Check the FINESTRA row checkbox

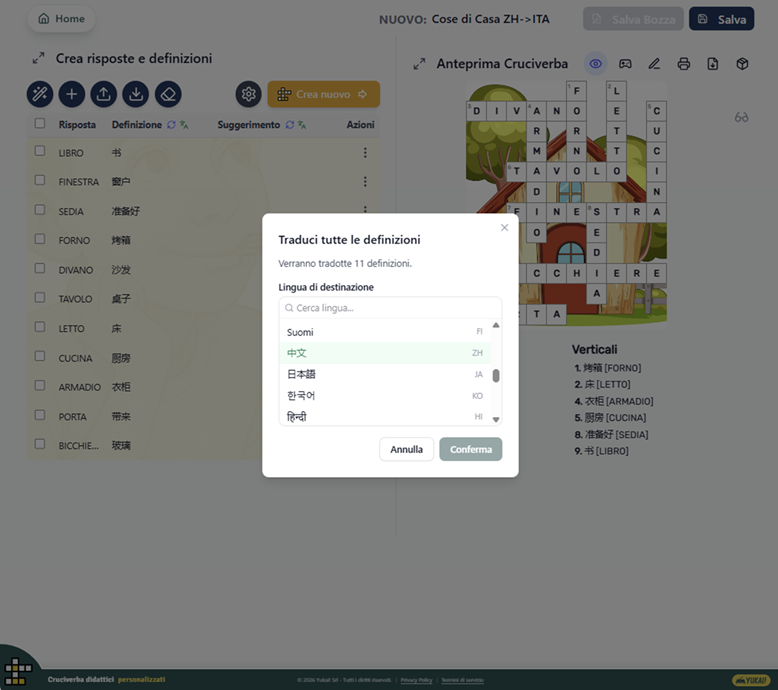40,180
